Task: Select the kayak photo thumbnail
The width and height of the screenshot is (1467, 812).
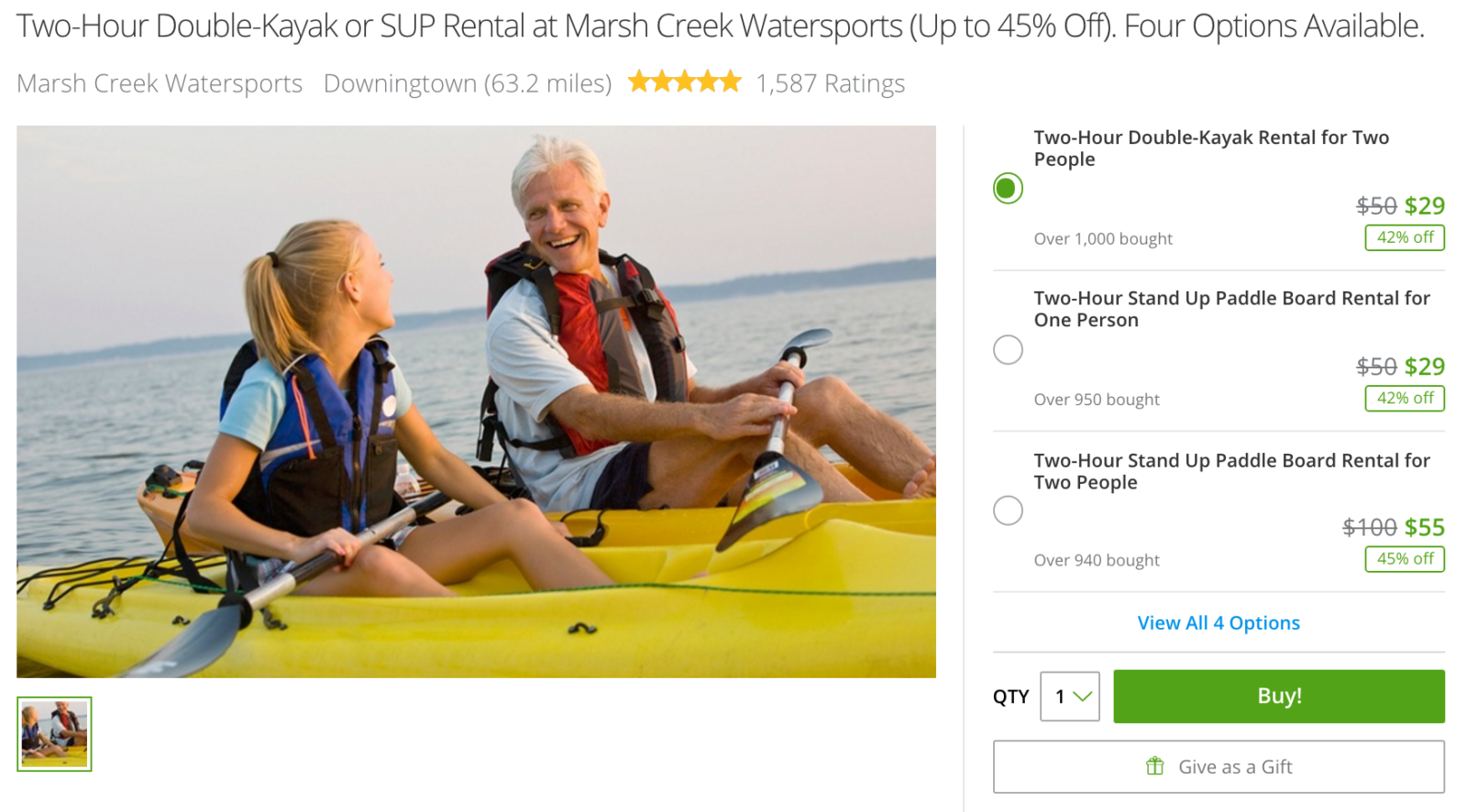Action: 54,734
